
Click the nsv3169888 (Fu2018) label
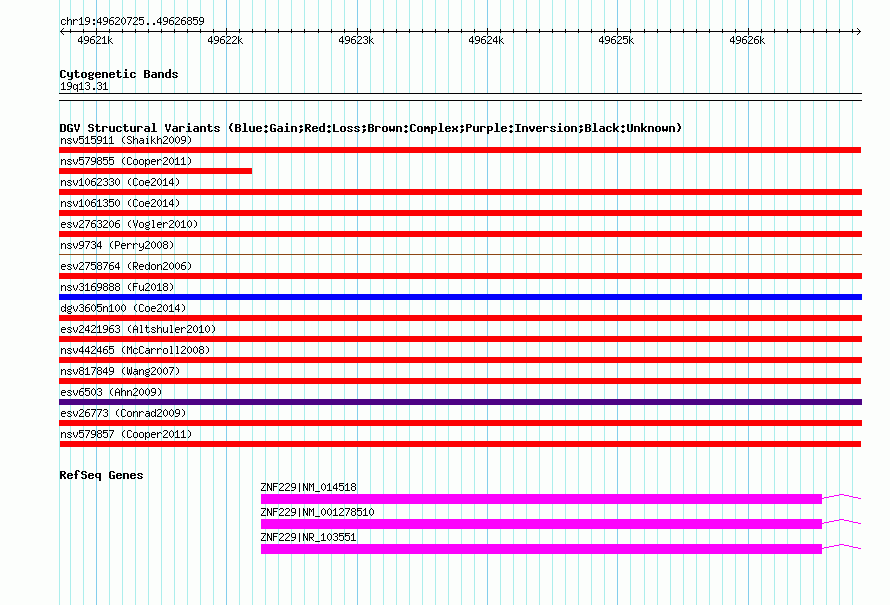(117, 287)
